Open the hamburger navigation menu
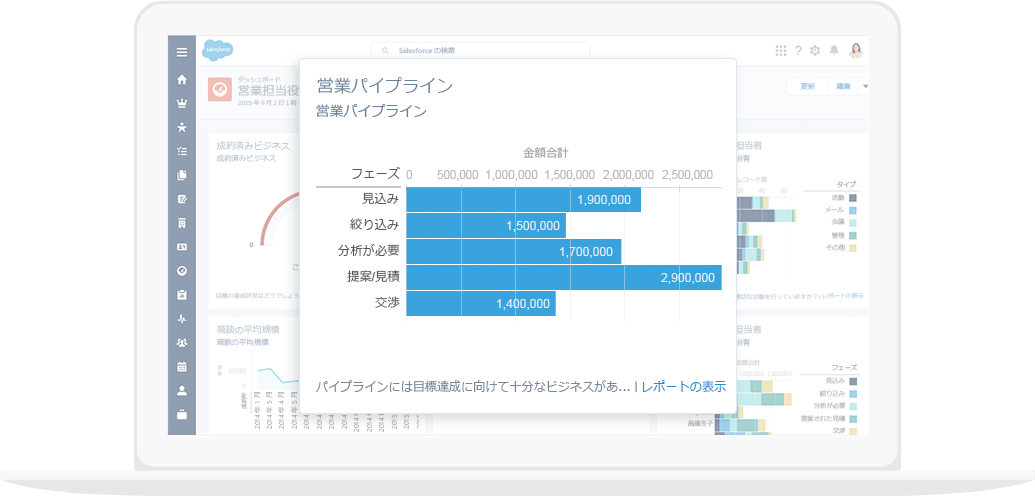Screen dimensions: 1035x496 pos(181,52)
